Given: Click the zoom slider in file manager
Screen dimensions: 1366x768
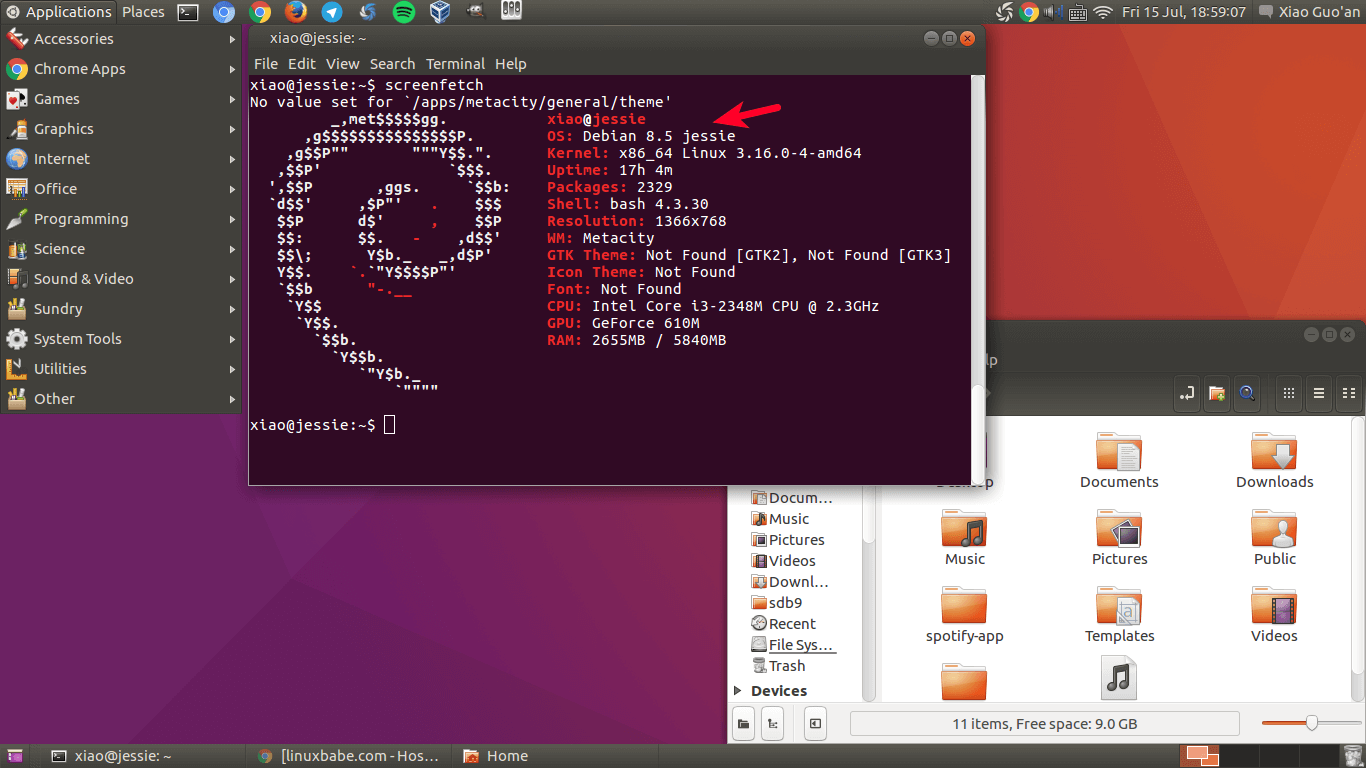Looking at the screenshot, I should (x=1311, y=723).
